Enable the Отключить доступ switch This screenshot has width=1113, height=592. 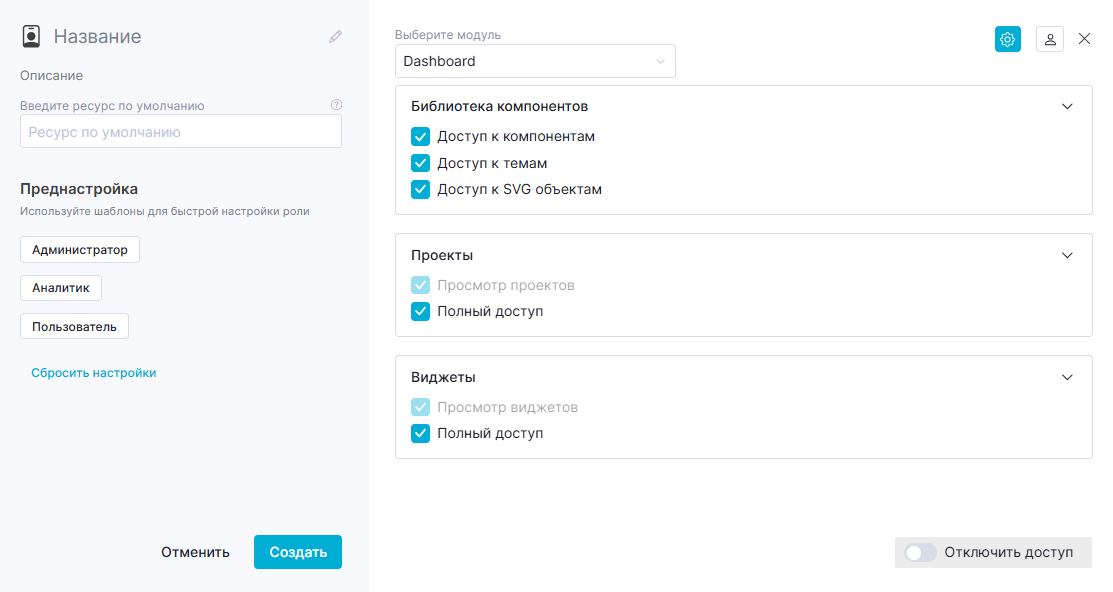tap(921, 552)
